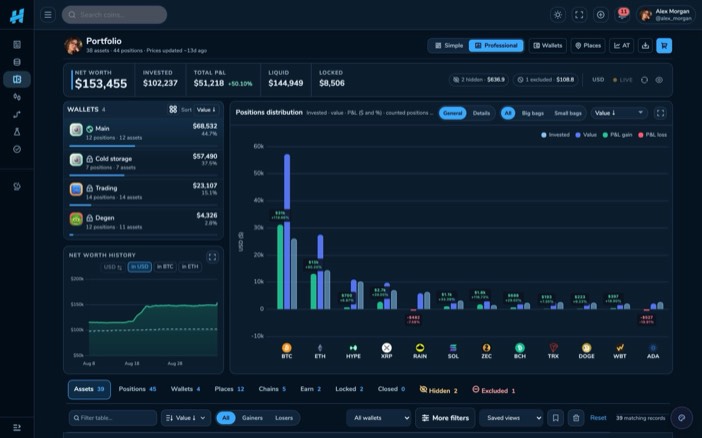Open the More filters panel

(x=445, y=418)
